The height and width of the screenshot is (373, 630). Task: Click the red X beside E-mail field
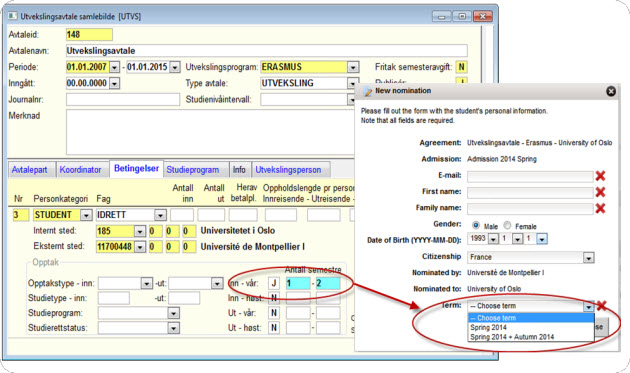click(x=600, y=176)
